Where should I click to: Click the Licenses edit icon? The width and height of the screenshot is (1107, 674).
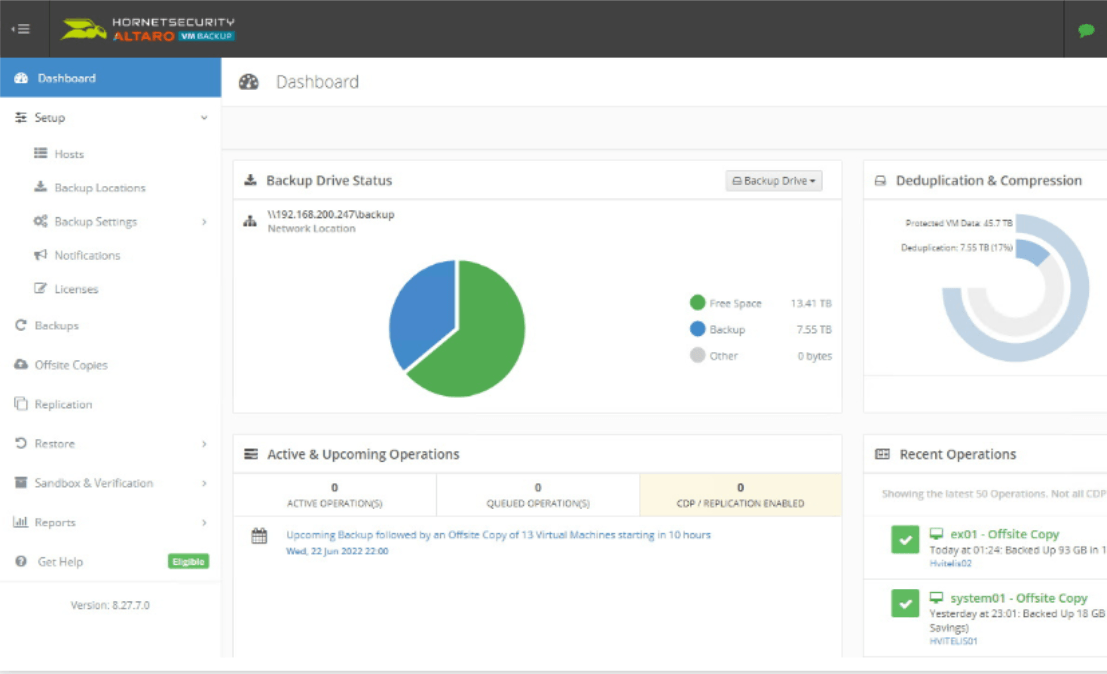click(x=40, y=288)
